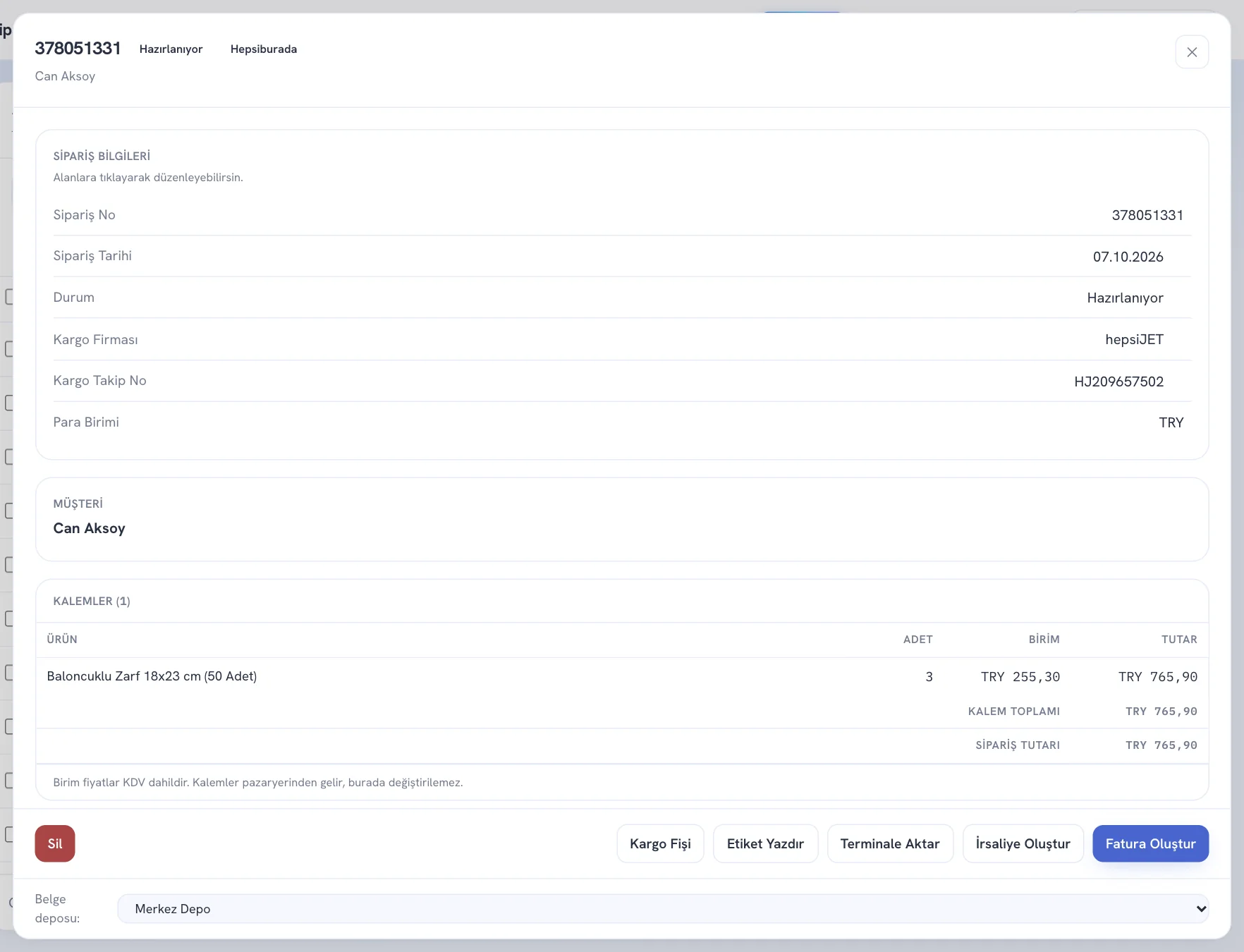Click the BİRİM column header
The height and width of the screenshot is (952, 1244).
click(1044, 640)
